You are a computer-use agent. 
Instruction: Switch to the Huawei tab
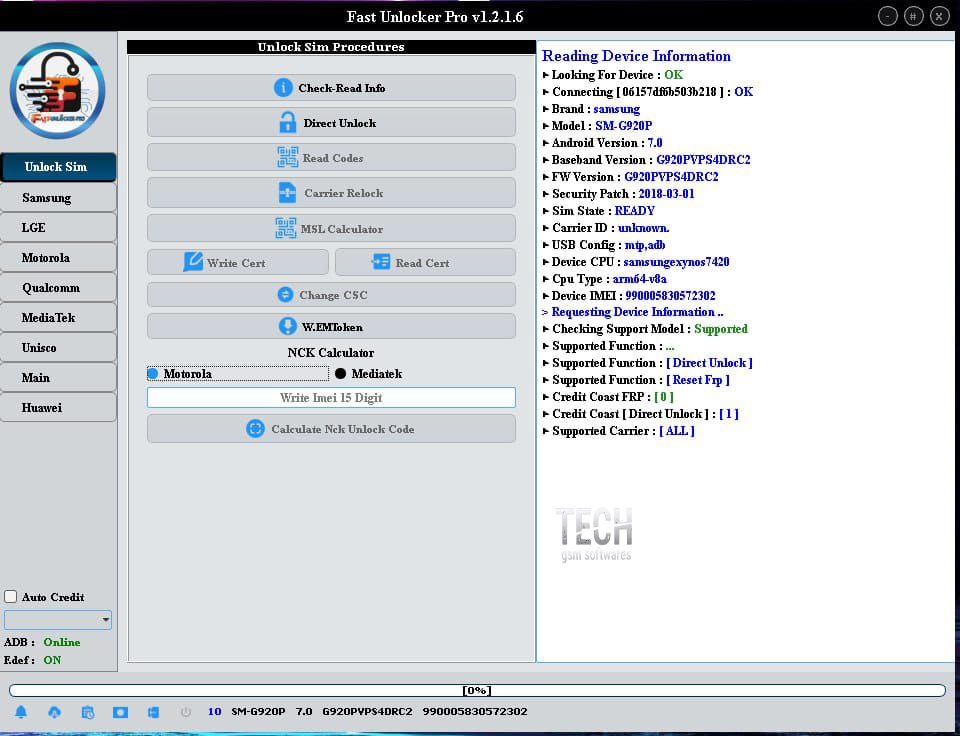[58, 407]
